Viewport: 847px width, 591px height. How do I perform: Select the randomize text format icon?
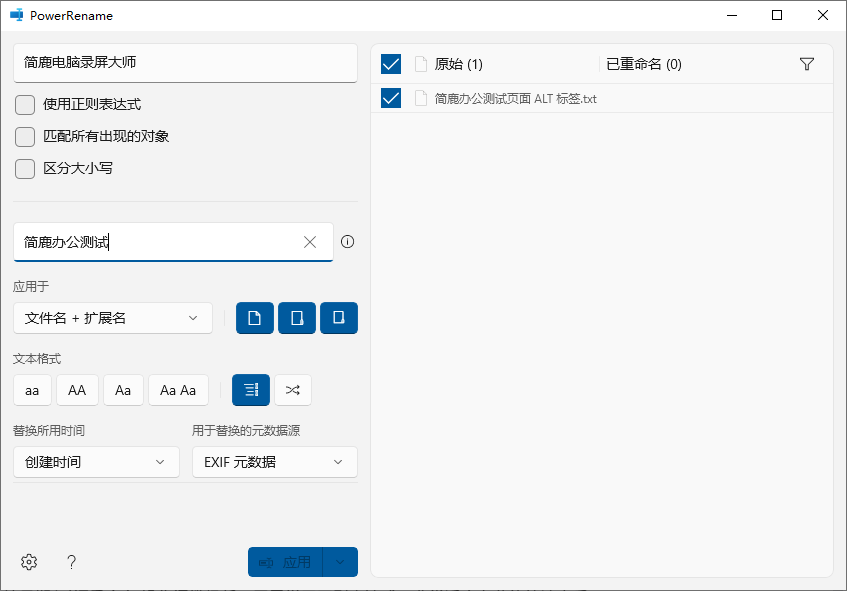click(x=292, y=390)
